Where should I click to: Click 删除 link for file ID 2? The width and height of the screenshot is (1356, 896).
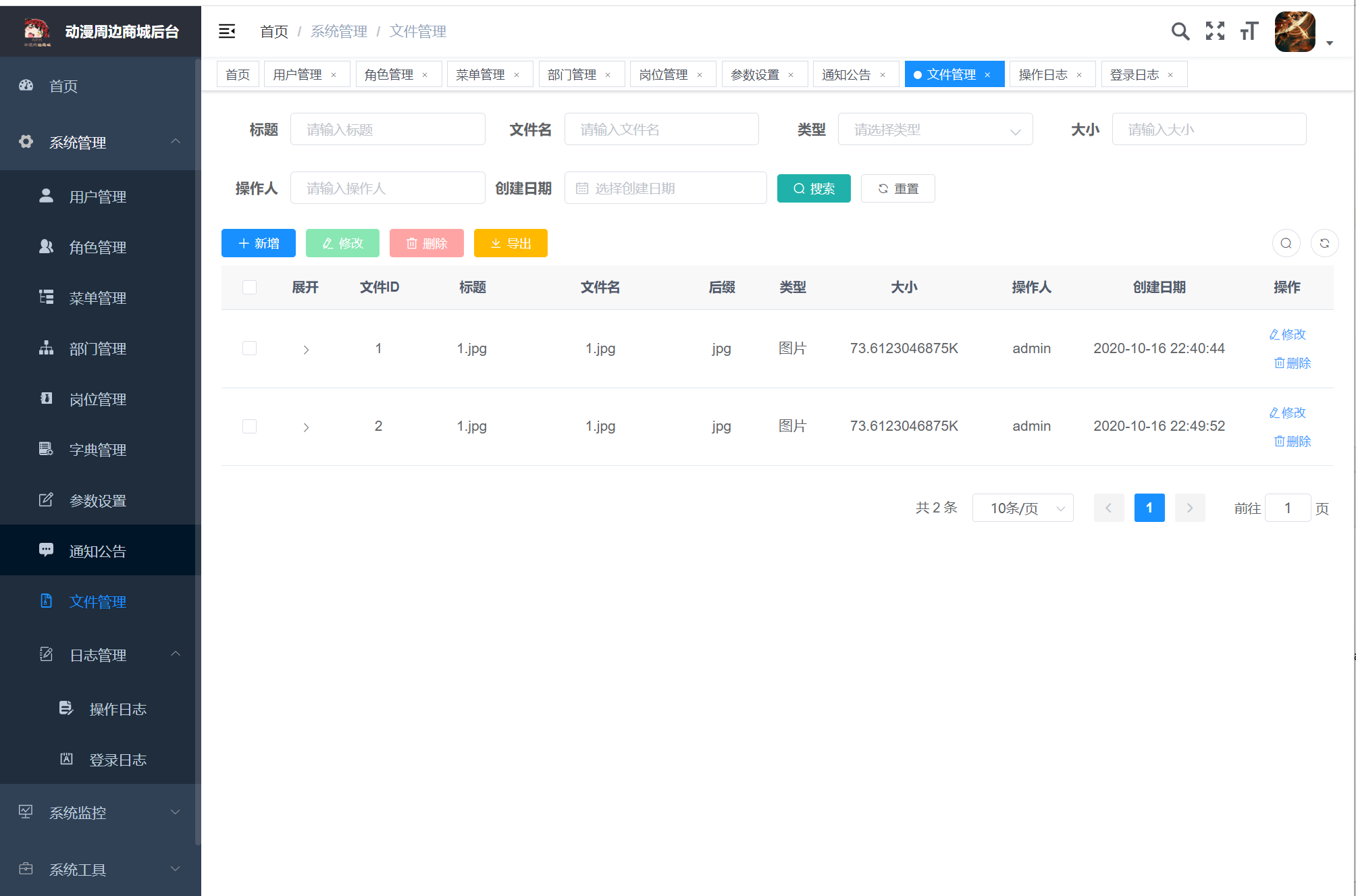click(x=1293, y=441)
